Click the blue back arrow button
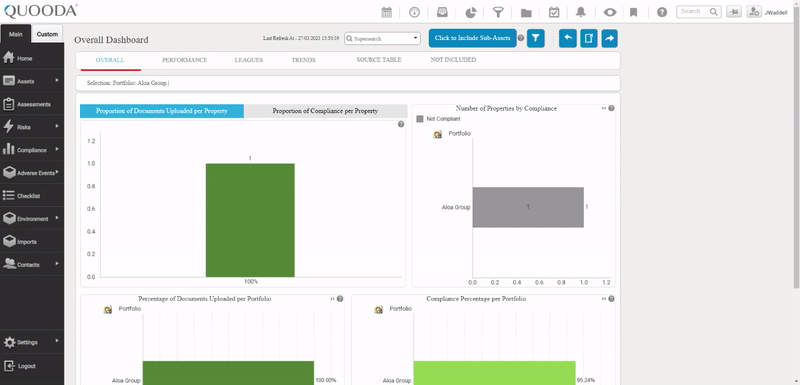The width and height of the screenshot is (800, 385). click(x=568, y=38)
